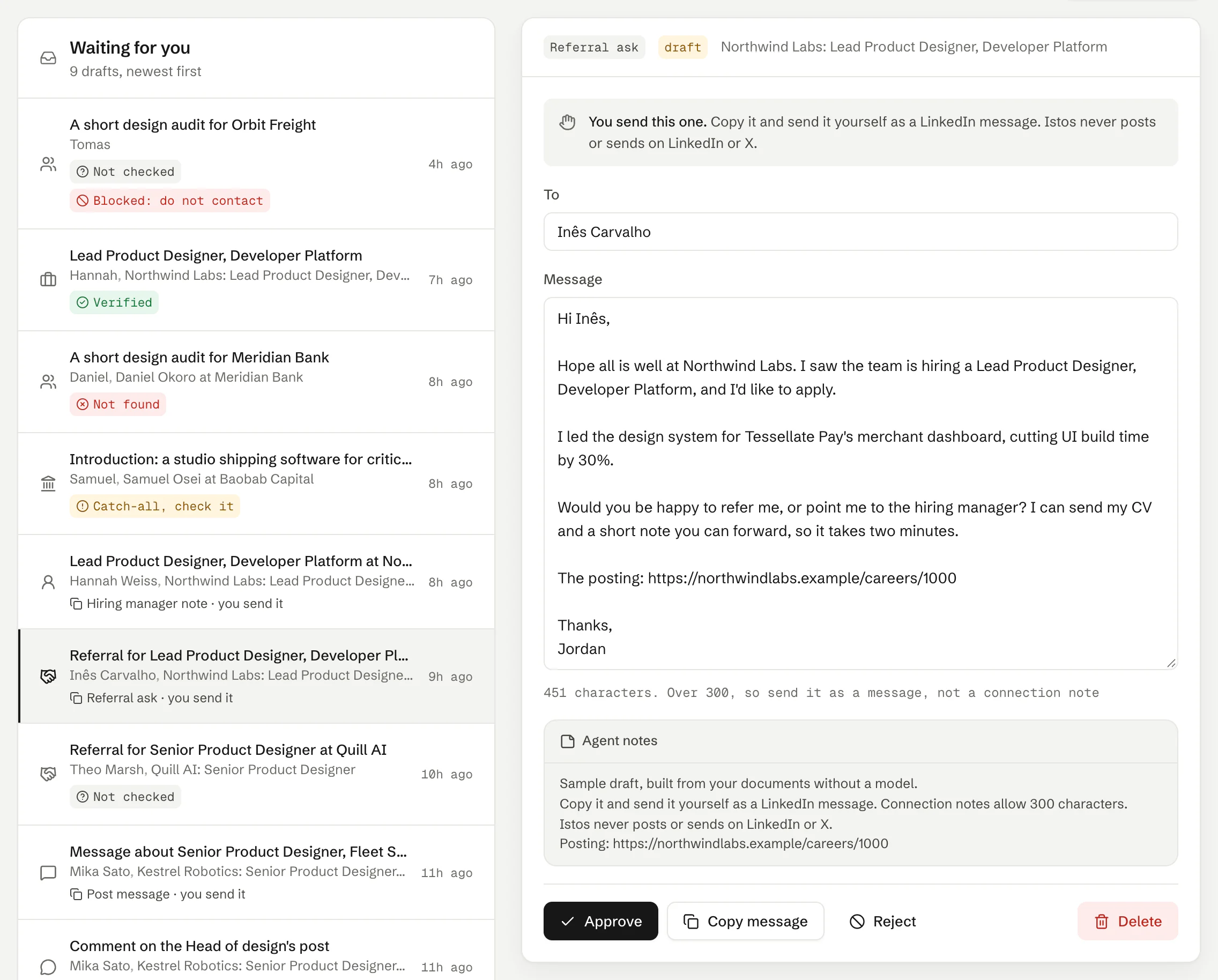Click the comment bubble icon on Head of design's post
1218x980 pixels.
click(x=49, y=967)
